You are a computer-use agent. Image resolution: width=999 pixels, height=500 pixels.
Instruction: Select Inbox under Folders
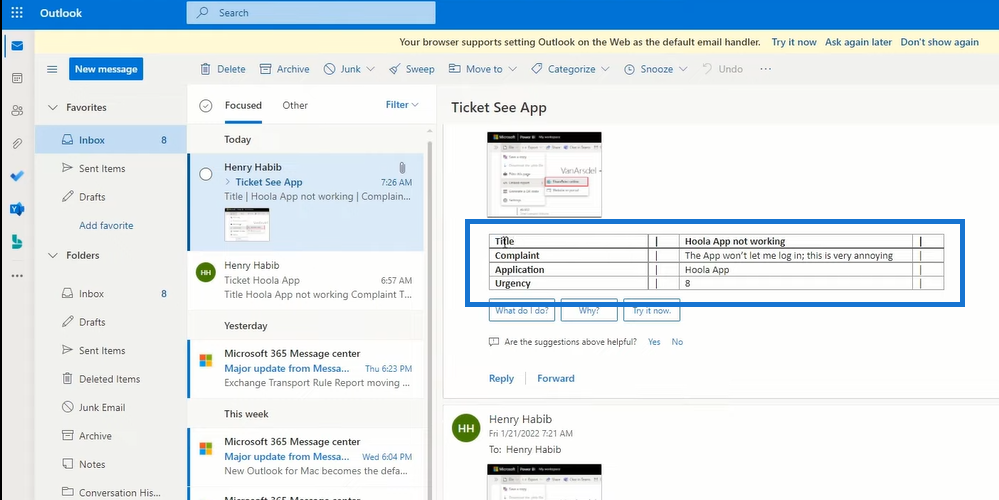point(111,294)
